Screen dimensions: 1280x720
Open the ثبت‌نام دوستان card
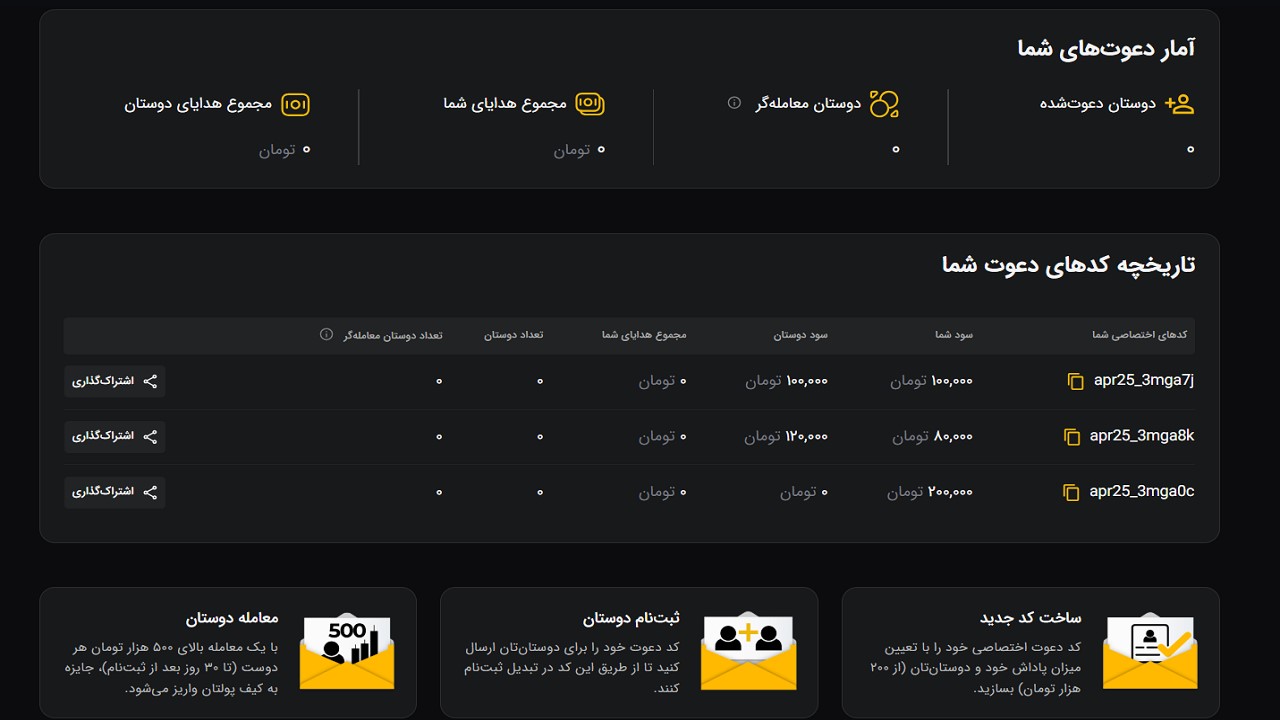(629, 652)
